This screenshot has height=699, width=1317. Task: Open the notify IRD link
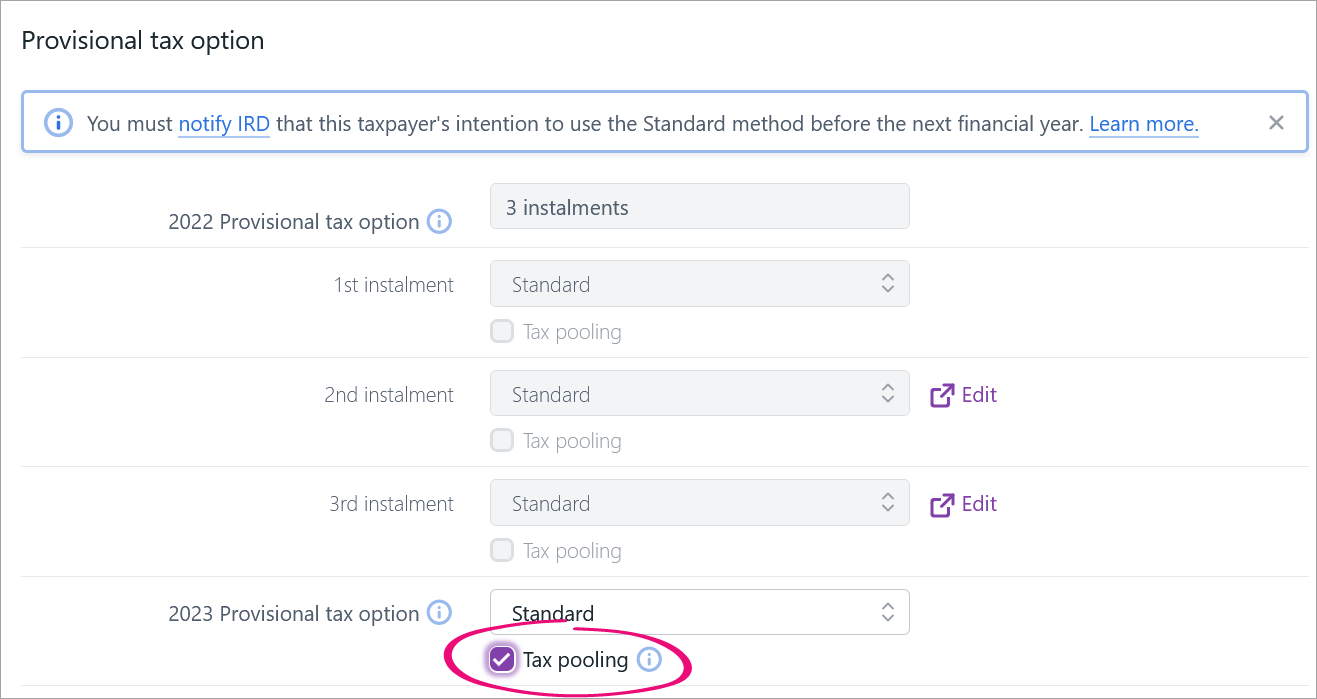[x=224, y=124]
